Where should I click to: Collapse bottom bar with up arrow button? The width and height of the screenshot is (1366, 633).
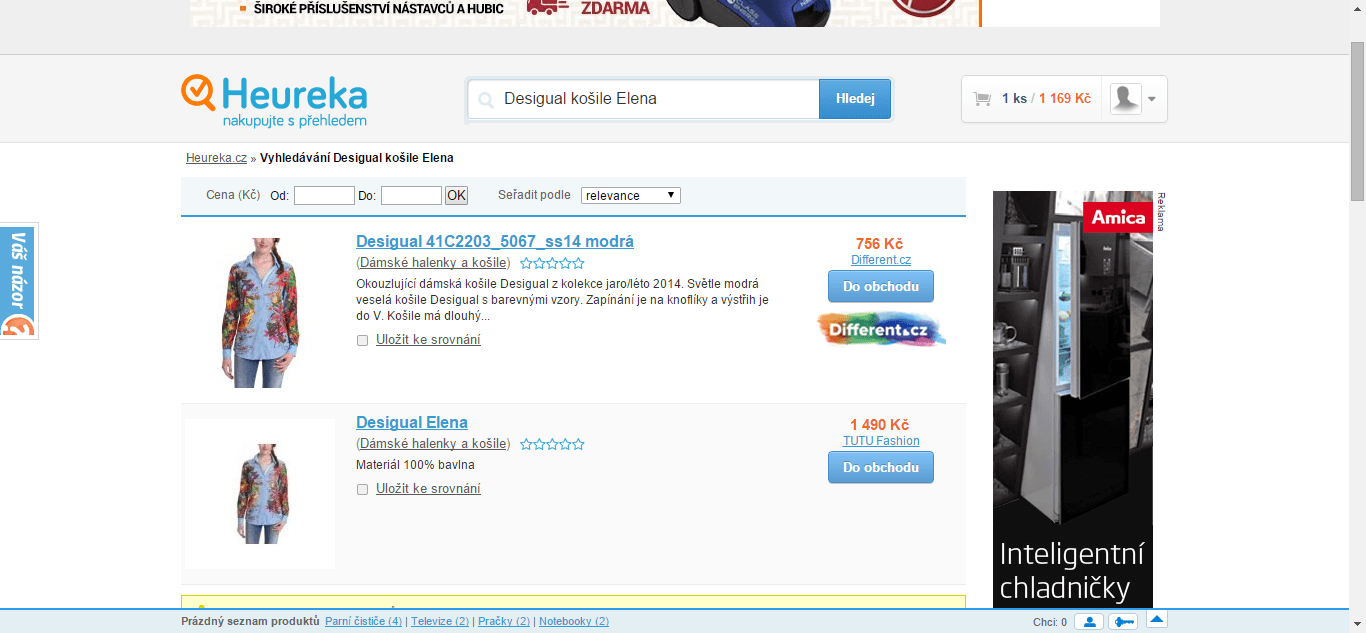pos(1157,620)
